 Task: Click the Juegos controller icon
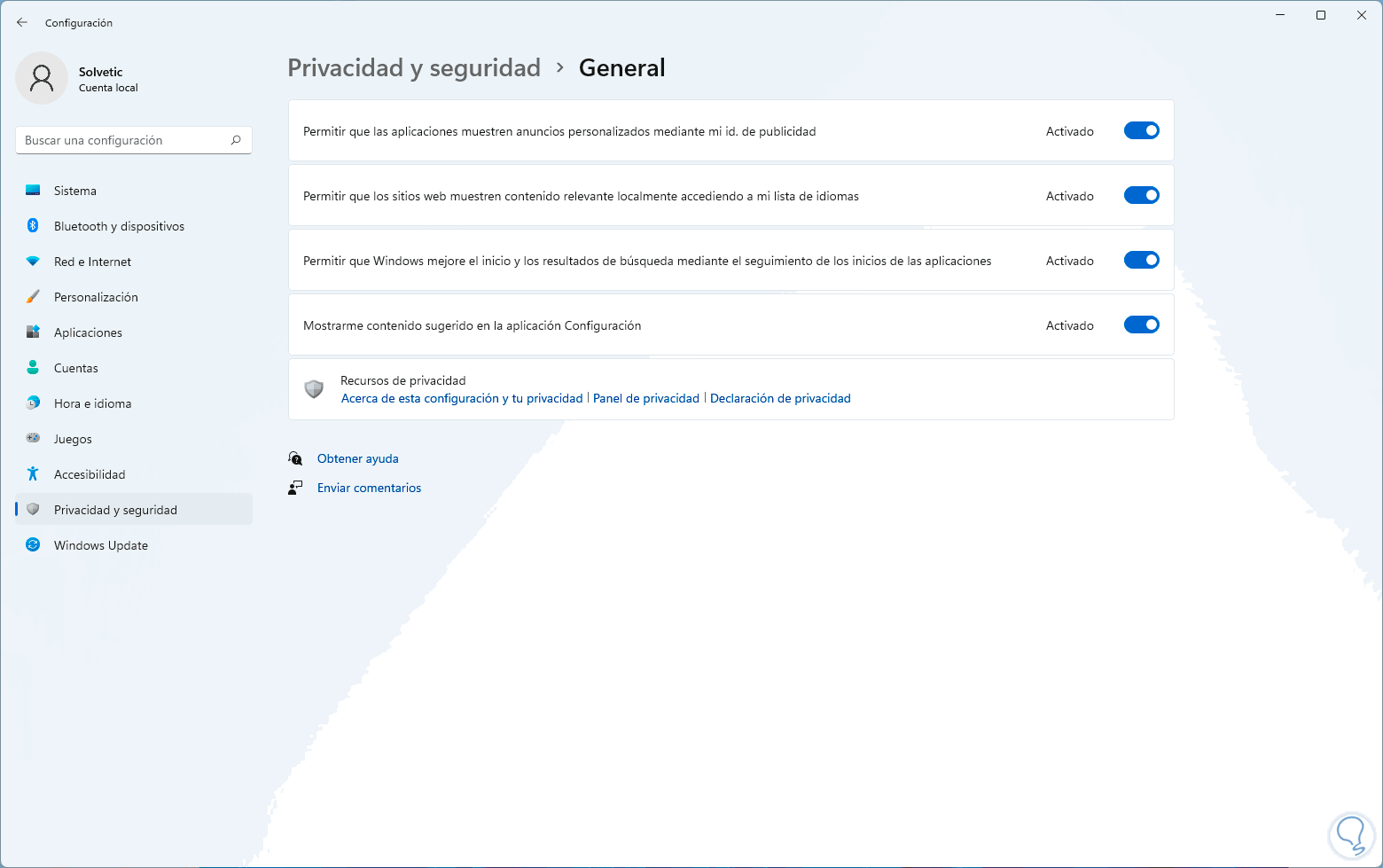pos(33,439)
